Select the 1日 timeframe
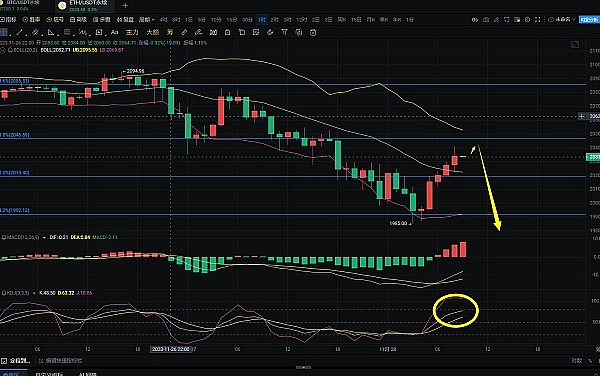Viewport: 600px width, 376px height. point(189,20)
